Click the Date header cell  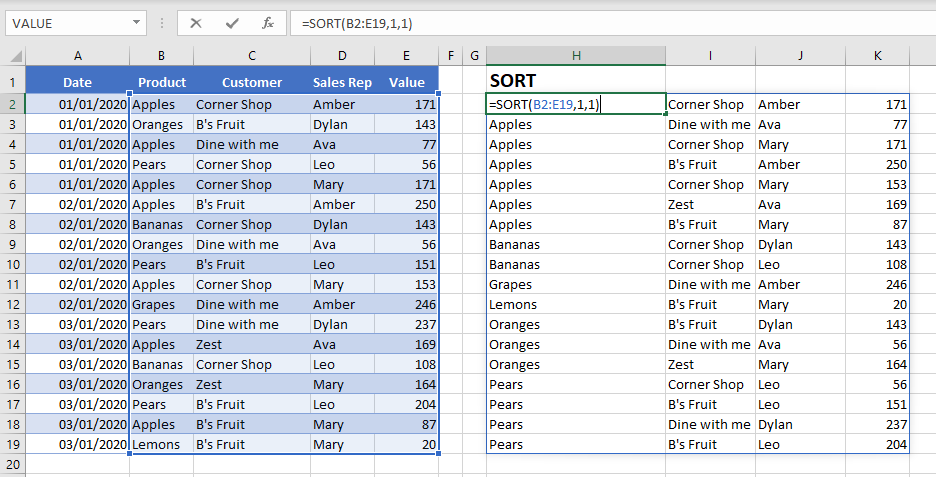[78, 82]
